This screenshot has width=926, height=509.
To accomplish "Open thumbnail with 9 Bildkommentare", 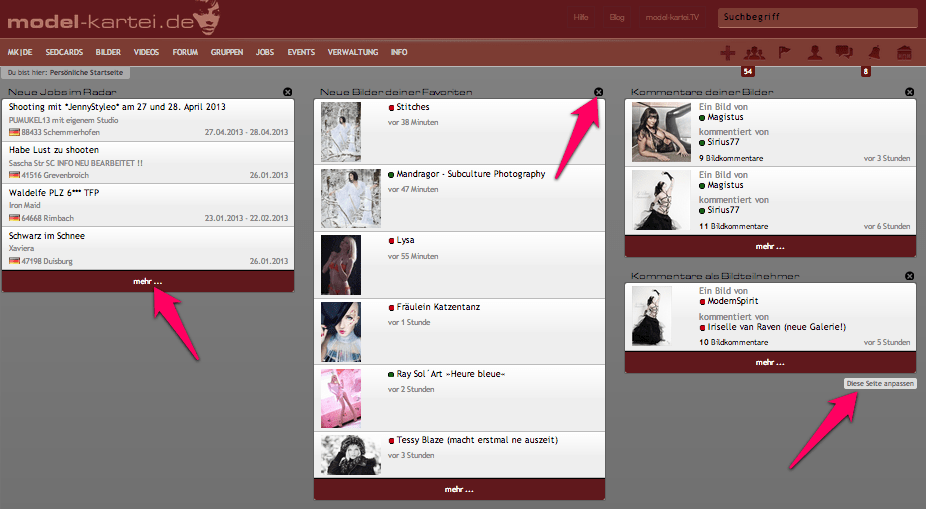I will click(x=661, y=132).
